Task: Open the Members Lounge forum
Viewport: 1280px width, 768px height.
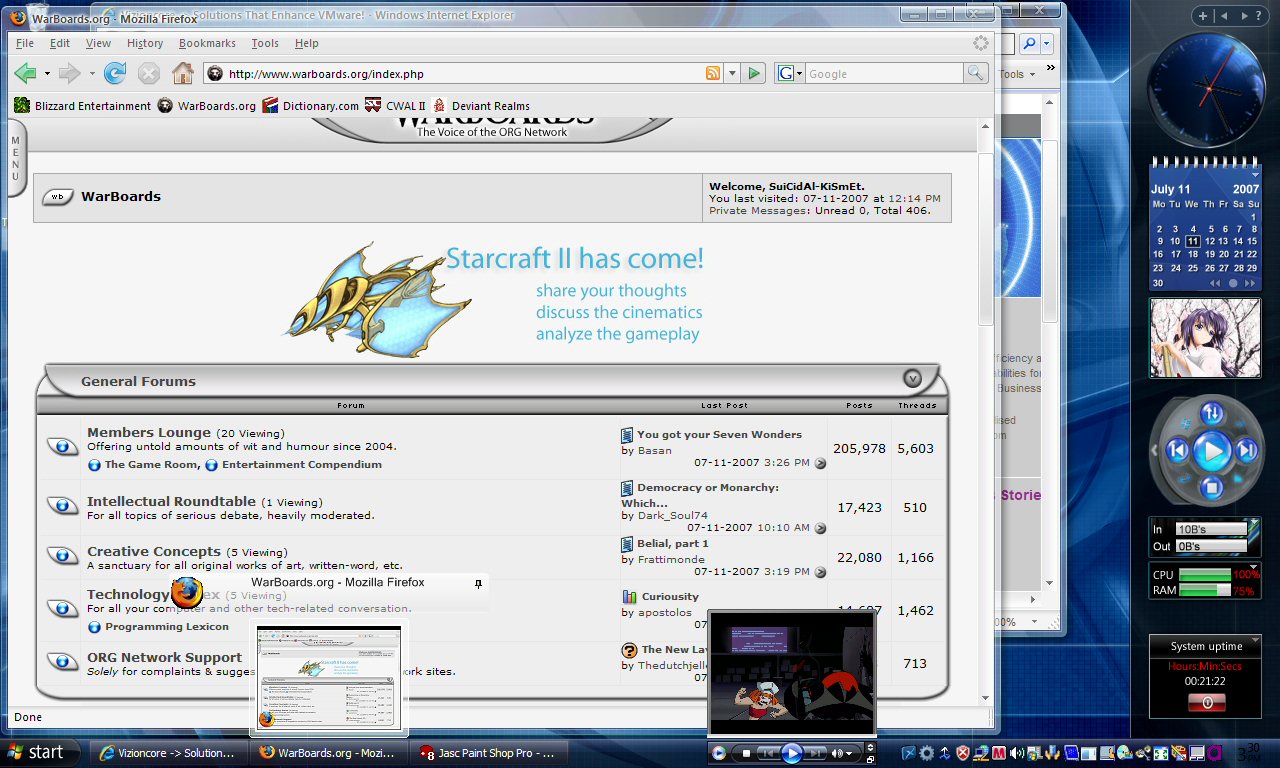Action: click(x=149, y=432)
